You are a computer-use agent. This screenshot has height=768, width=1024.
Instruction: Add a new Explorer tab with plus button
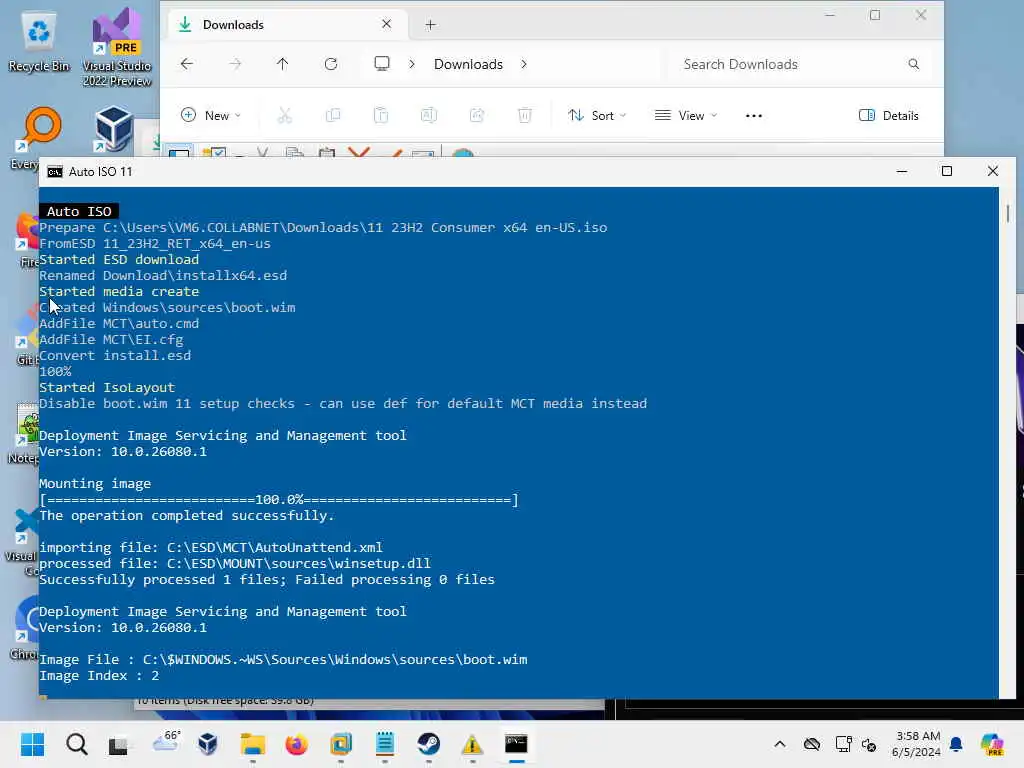click(430, 25)
